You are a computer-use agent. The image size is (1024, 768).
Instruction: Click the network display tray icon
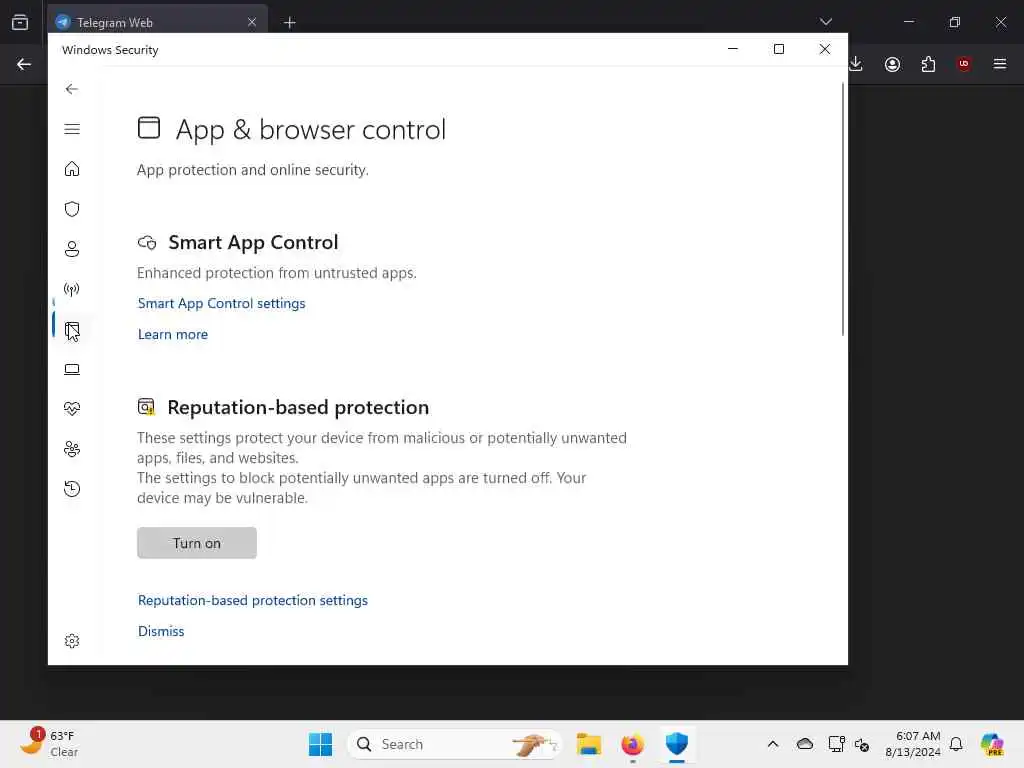836,744
